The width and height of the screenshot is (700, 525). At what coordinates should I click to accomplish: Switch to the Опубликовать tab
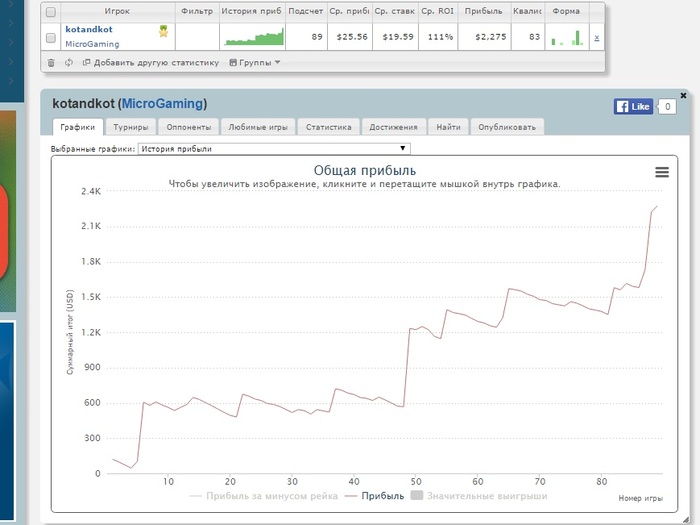[507, 127]
